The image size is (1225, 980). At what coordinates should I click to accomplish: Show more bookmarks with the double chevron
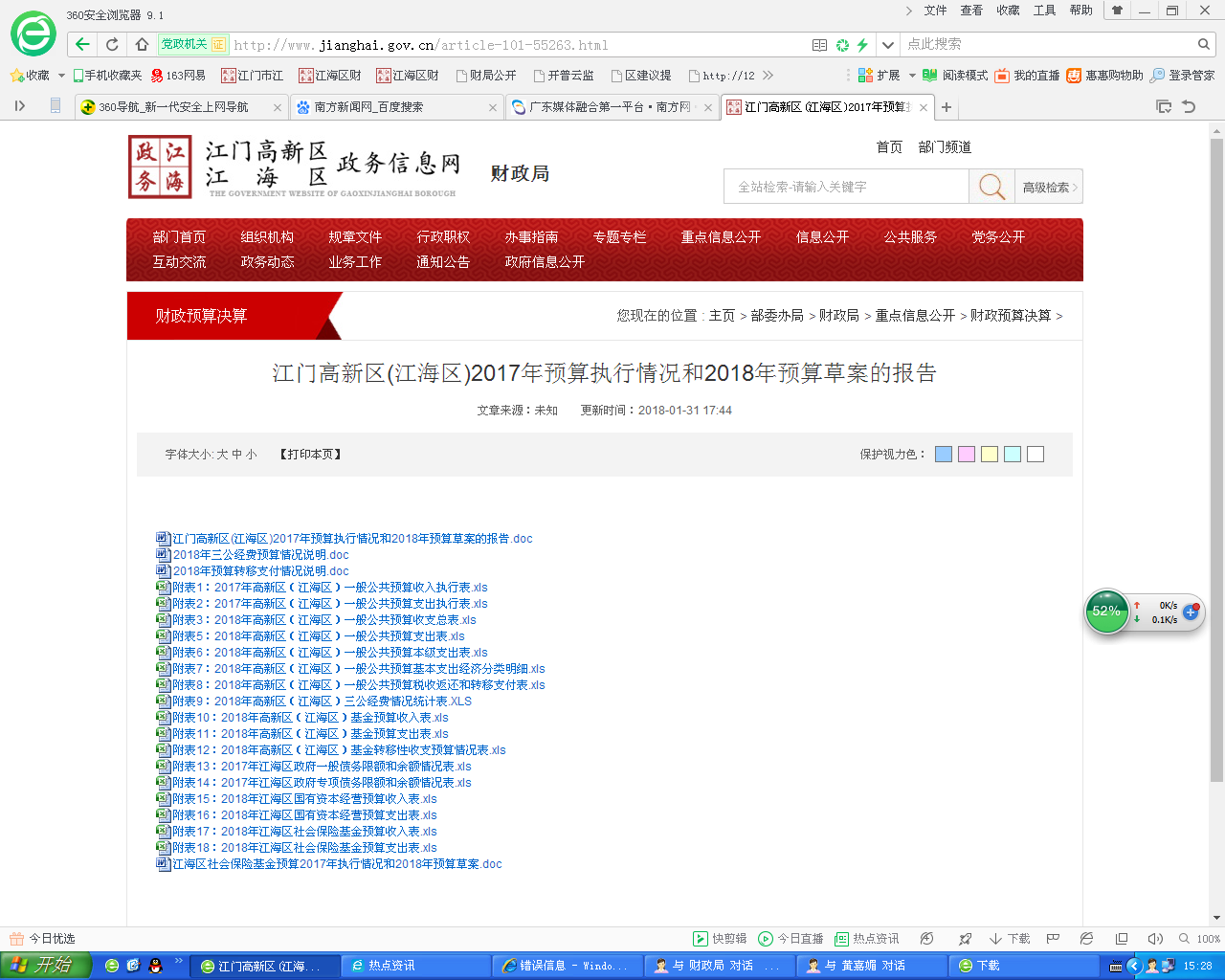768,76
